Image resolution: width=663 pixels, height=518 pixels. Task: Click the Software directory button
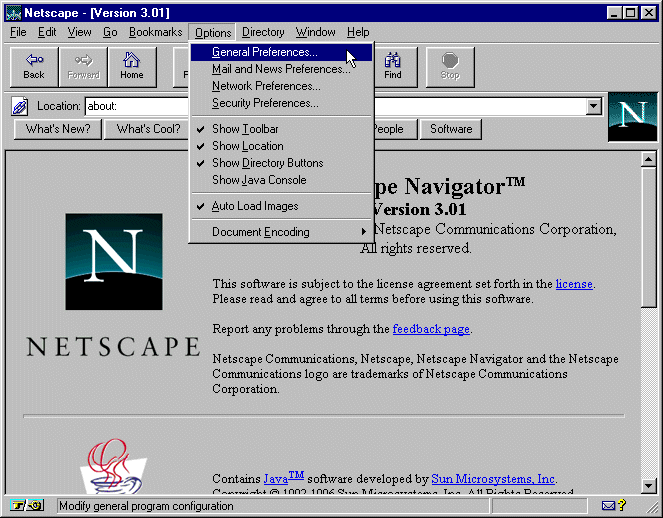click(x=451, y=129)
